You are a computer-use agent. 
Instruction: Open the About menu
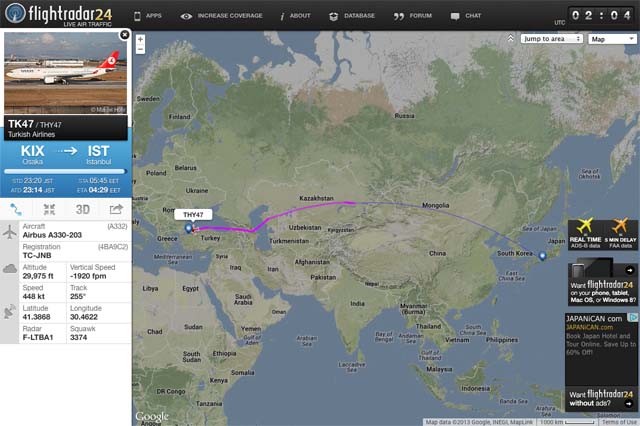300,16
